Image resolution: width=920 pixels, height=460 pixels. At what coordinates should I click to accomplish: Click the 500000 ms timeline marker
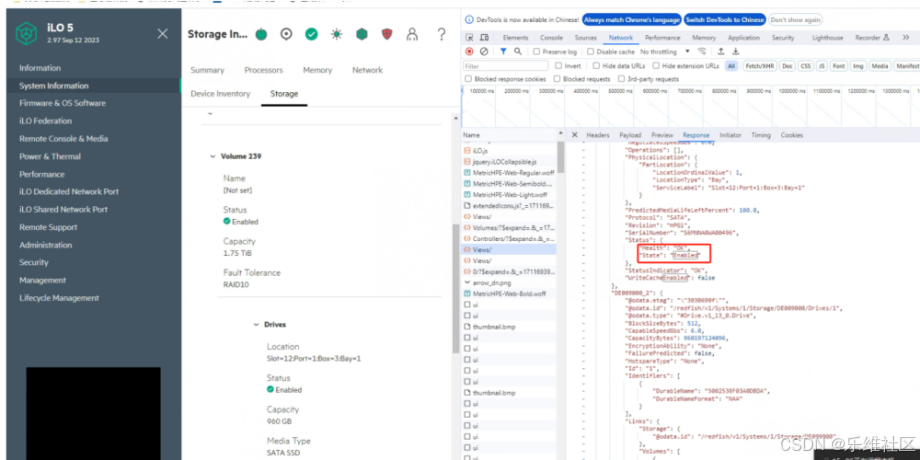point(621,91)
